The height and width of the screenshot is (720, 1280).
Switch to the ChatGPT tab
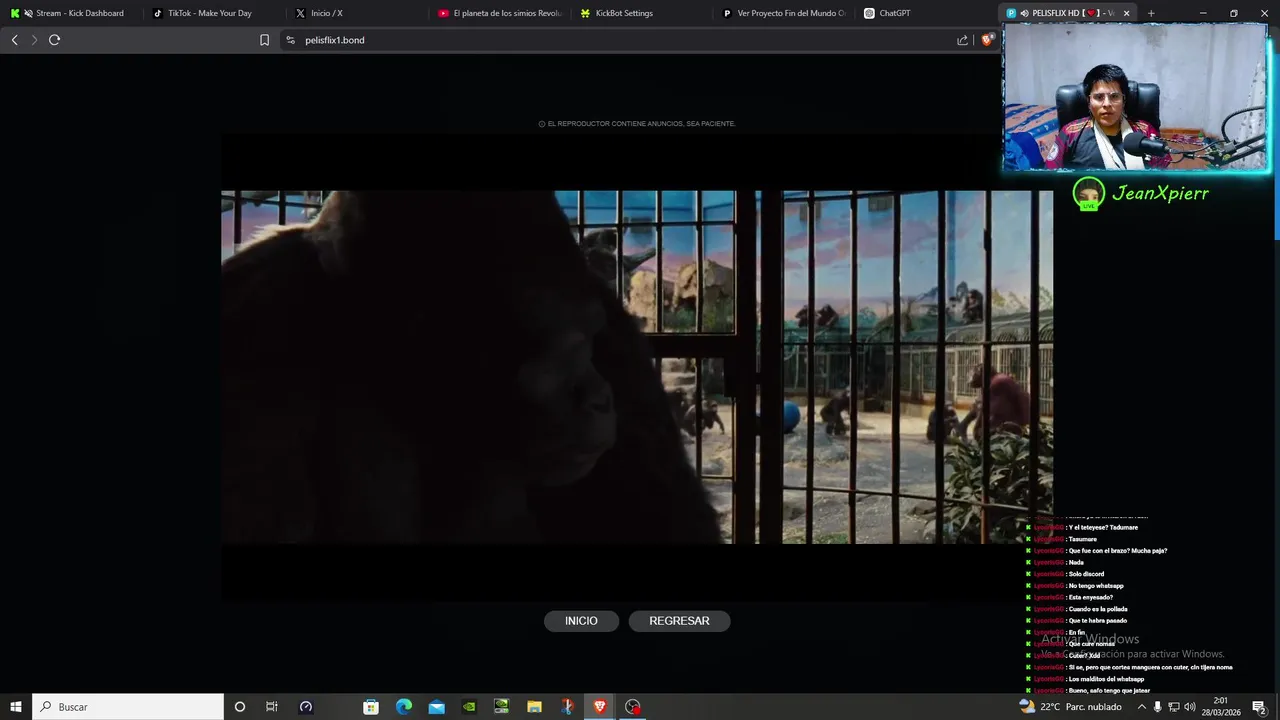point(927,13)
